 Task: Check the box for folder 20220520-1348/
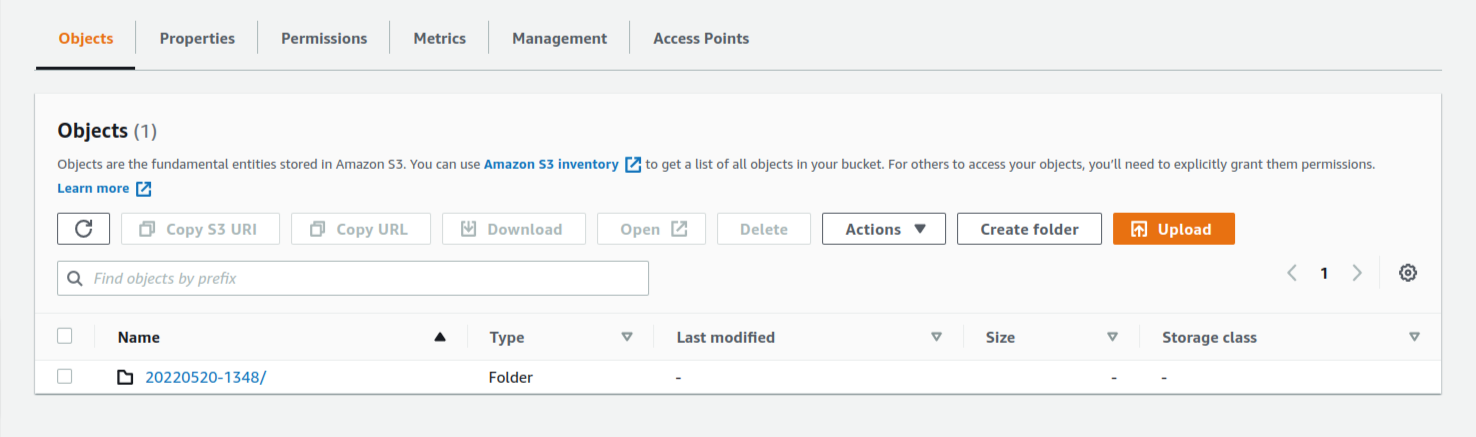click(65, 377)
